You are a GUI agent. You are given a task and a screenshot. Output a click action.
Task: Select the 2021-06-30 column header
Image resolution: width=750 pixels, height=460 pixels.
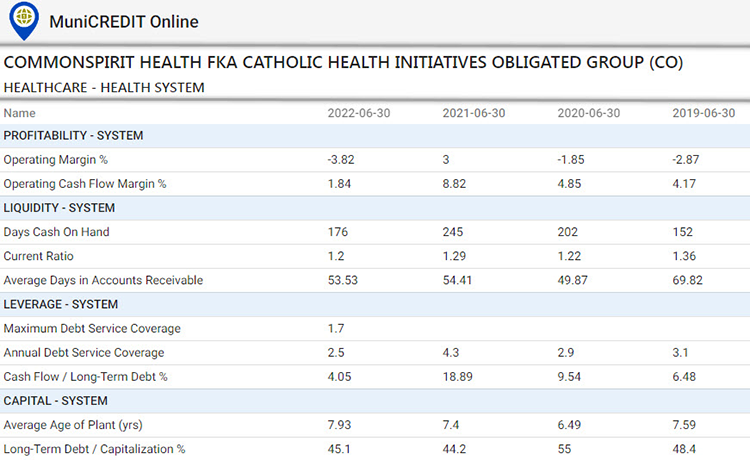point(474,113)
